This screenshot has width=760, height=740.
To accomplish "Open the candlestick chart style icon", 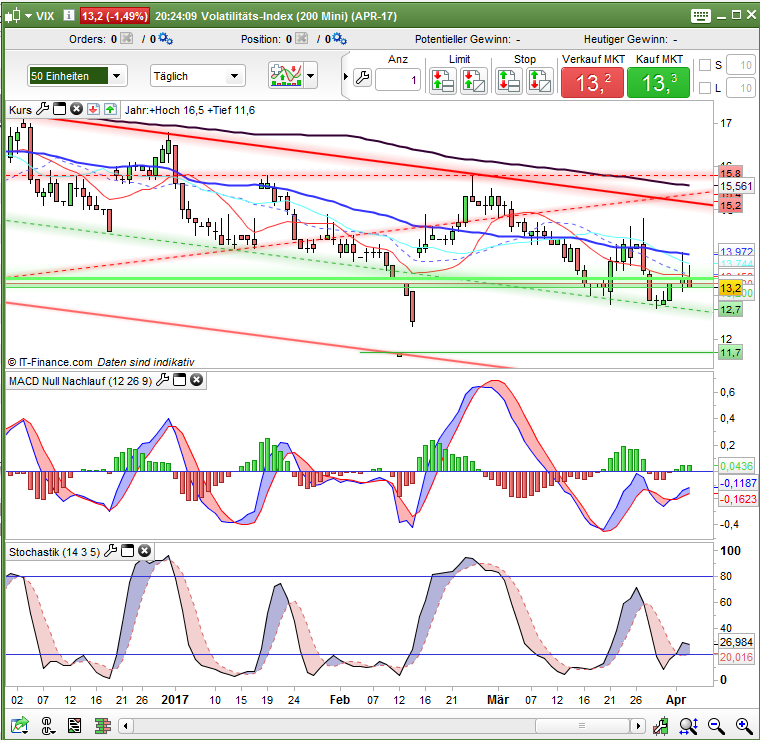I will (14, 16).
